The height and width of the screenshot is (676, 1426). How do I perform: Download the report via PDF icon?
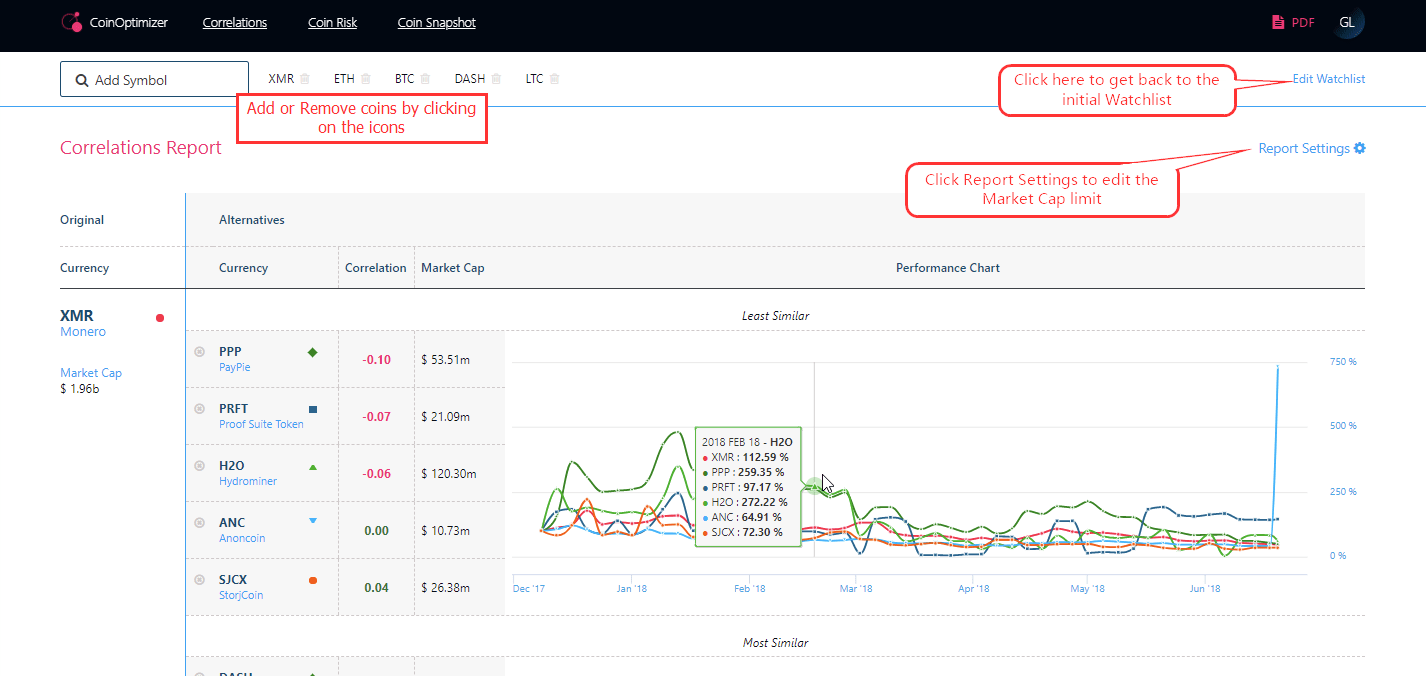pyautogui.click(x=1277, y=22)
